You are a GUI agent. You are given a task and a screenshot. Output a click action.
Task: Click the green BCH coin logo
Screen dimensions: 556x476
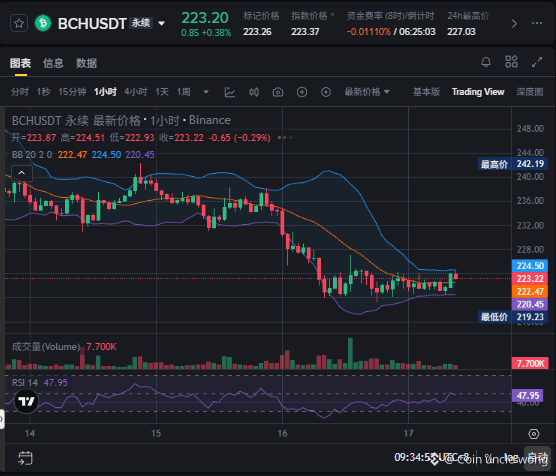43,23
